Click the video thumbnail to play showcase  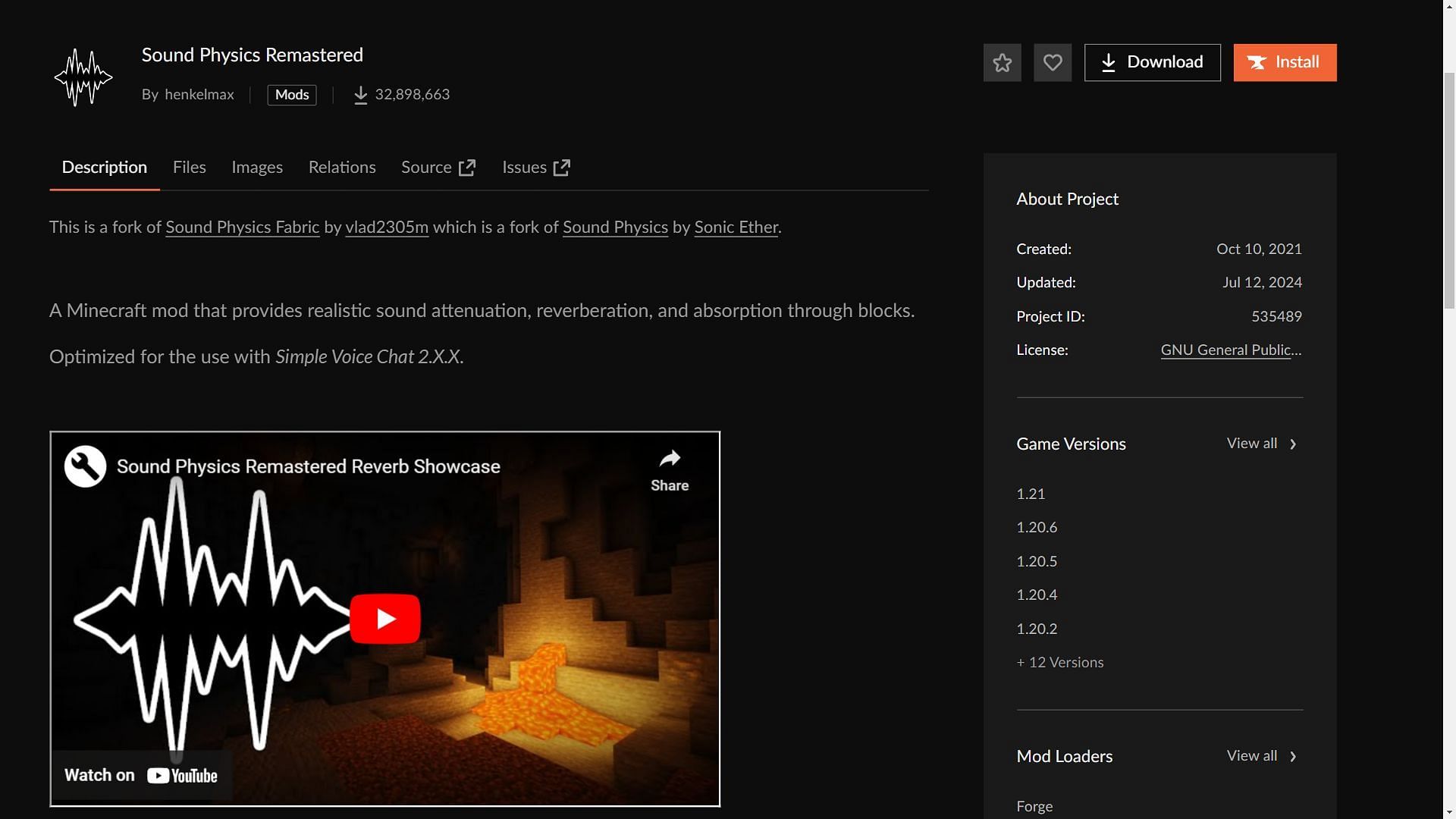(385, 618)
